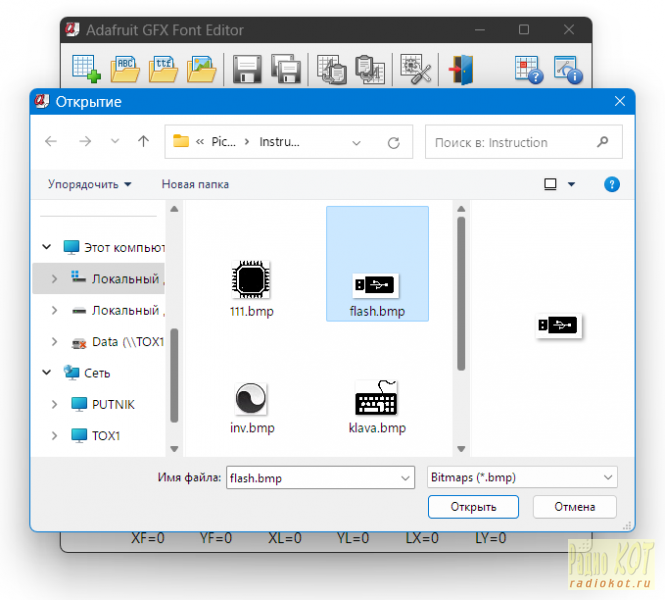Click the single floppy save icon
The width and height of the screenshot is (665, 600).
point(248,69)
